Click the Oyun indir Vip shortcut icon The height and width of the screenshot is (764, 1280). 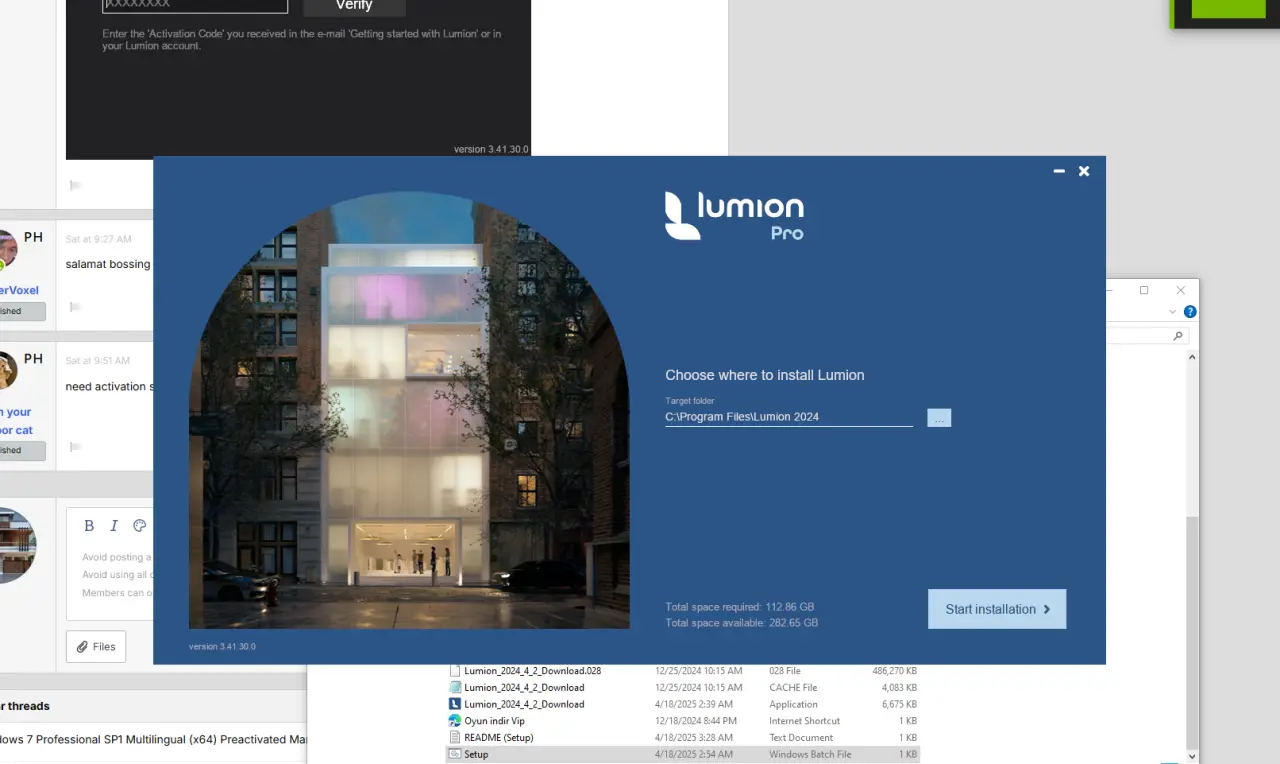(455, 721)
